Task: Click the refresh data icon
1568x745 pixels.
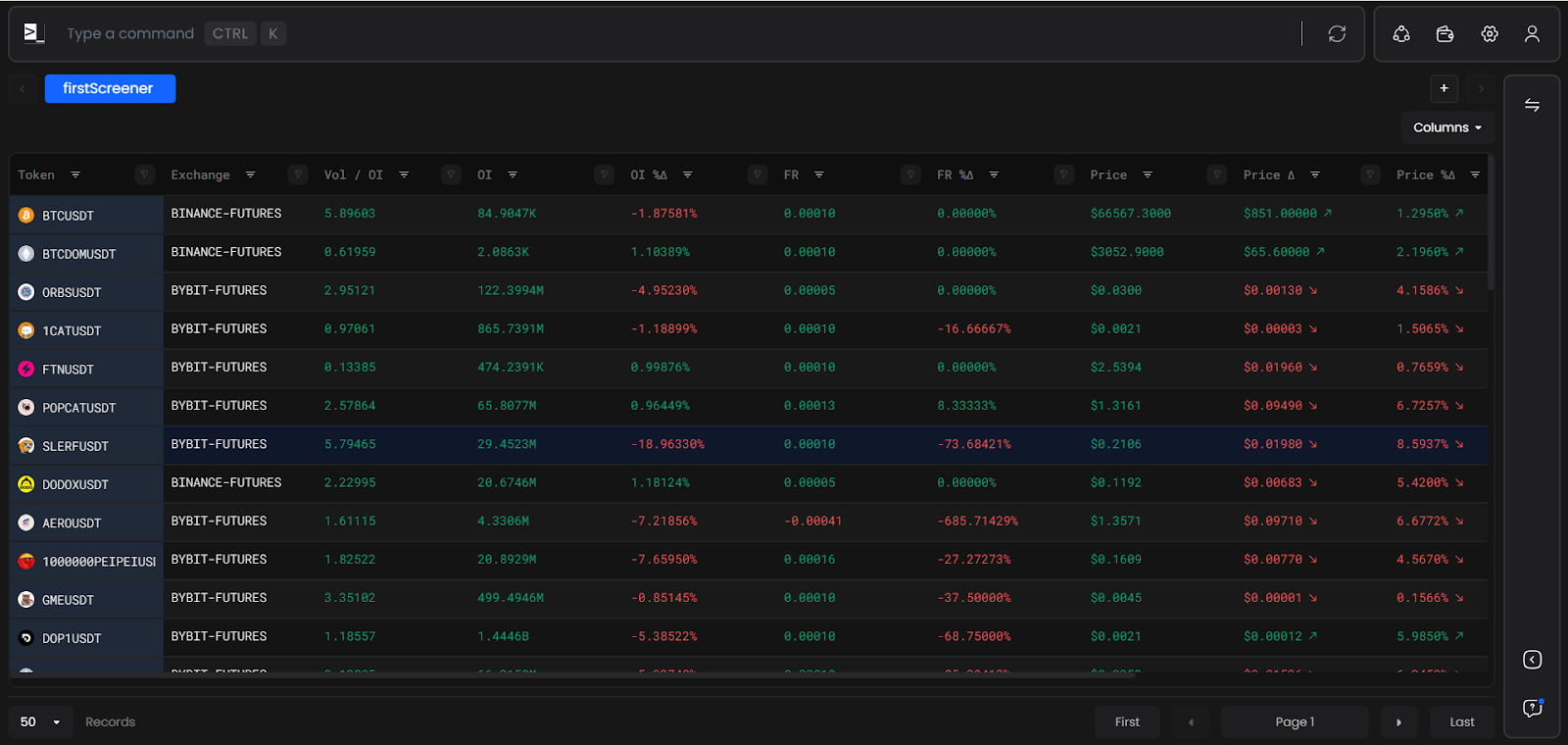Action: (x=1337, y=33)
